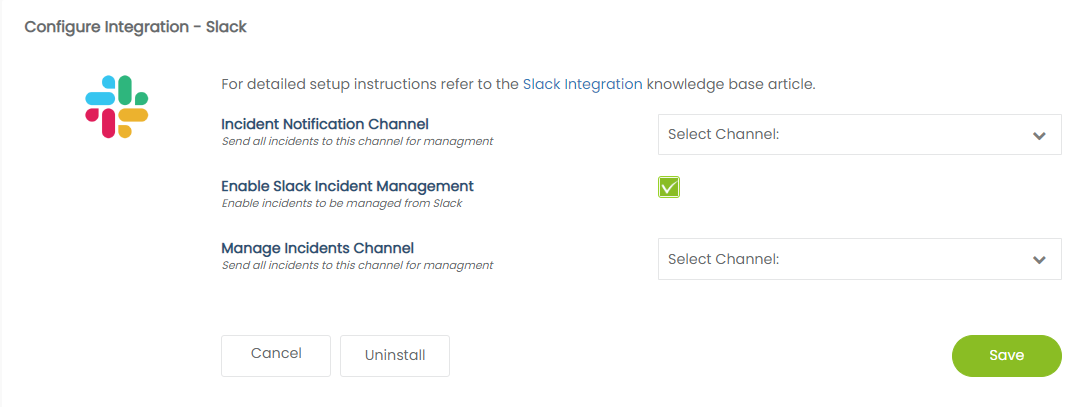Click the Slack logo icon
The image size is (1088, 407).
[116, 106]
